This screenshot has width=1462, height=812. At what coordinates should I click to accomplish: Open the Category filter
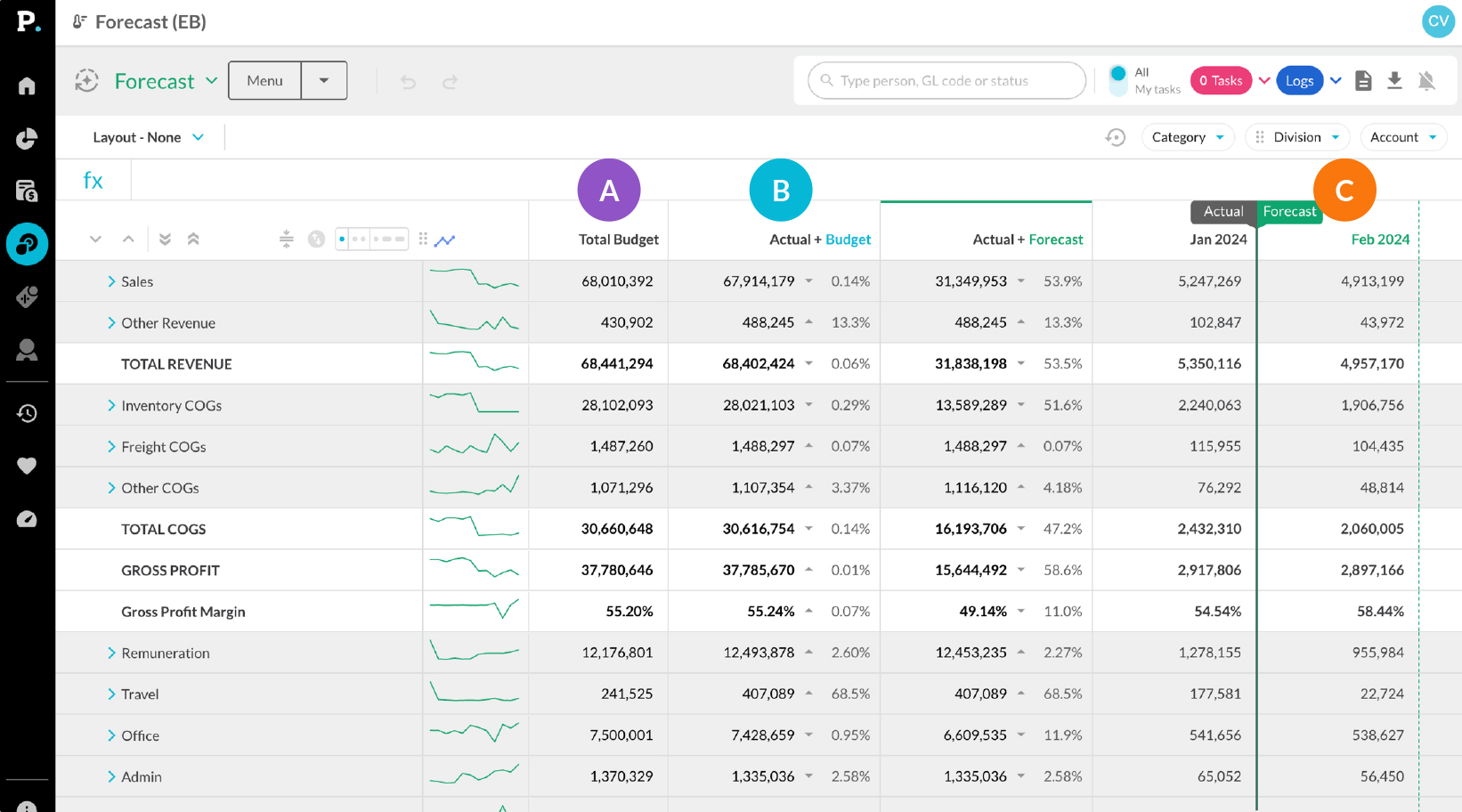point(1188,137)
